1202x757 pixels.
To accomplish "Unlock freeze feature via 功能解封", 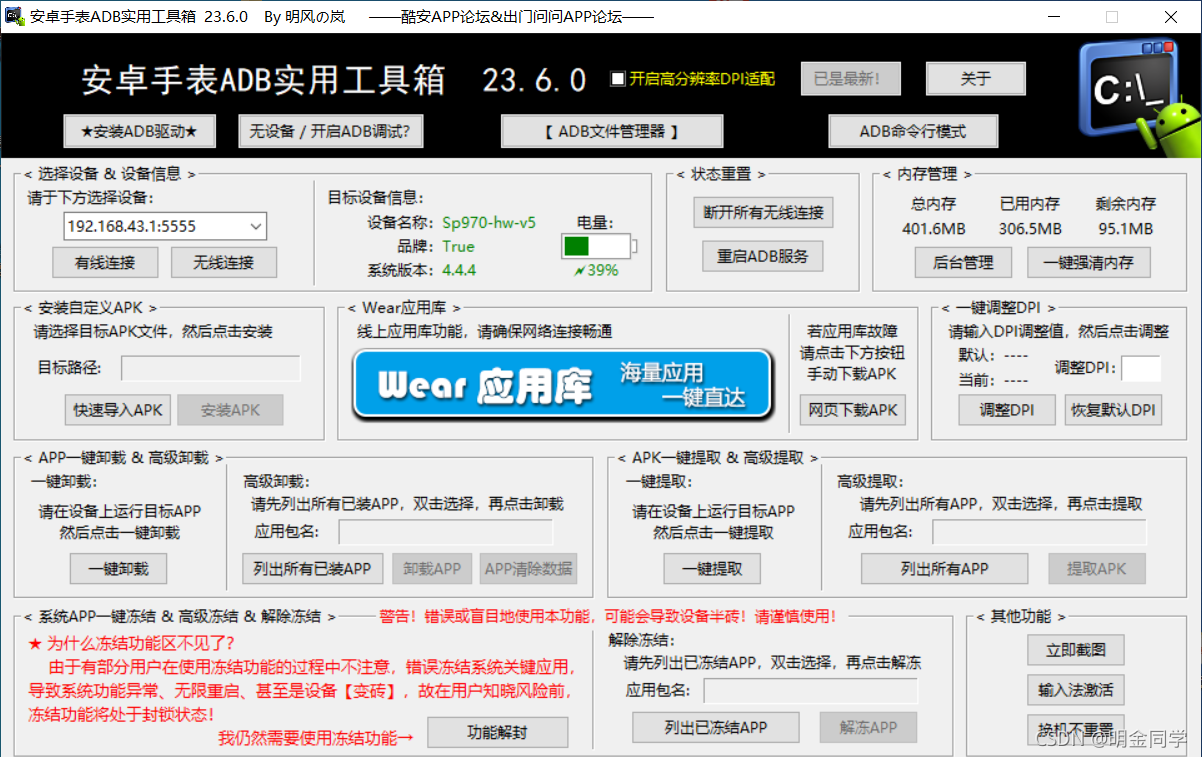I will (497, 732).
